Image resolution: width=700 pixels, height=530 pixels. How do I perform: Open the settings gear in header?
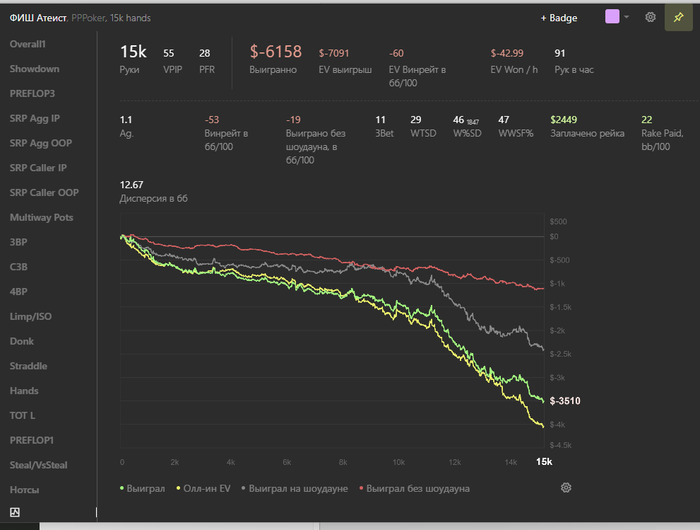pos(650,17)
